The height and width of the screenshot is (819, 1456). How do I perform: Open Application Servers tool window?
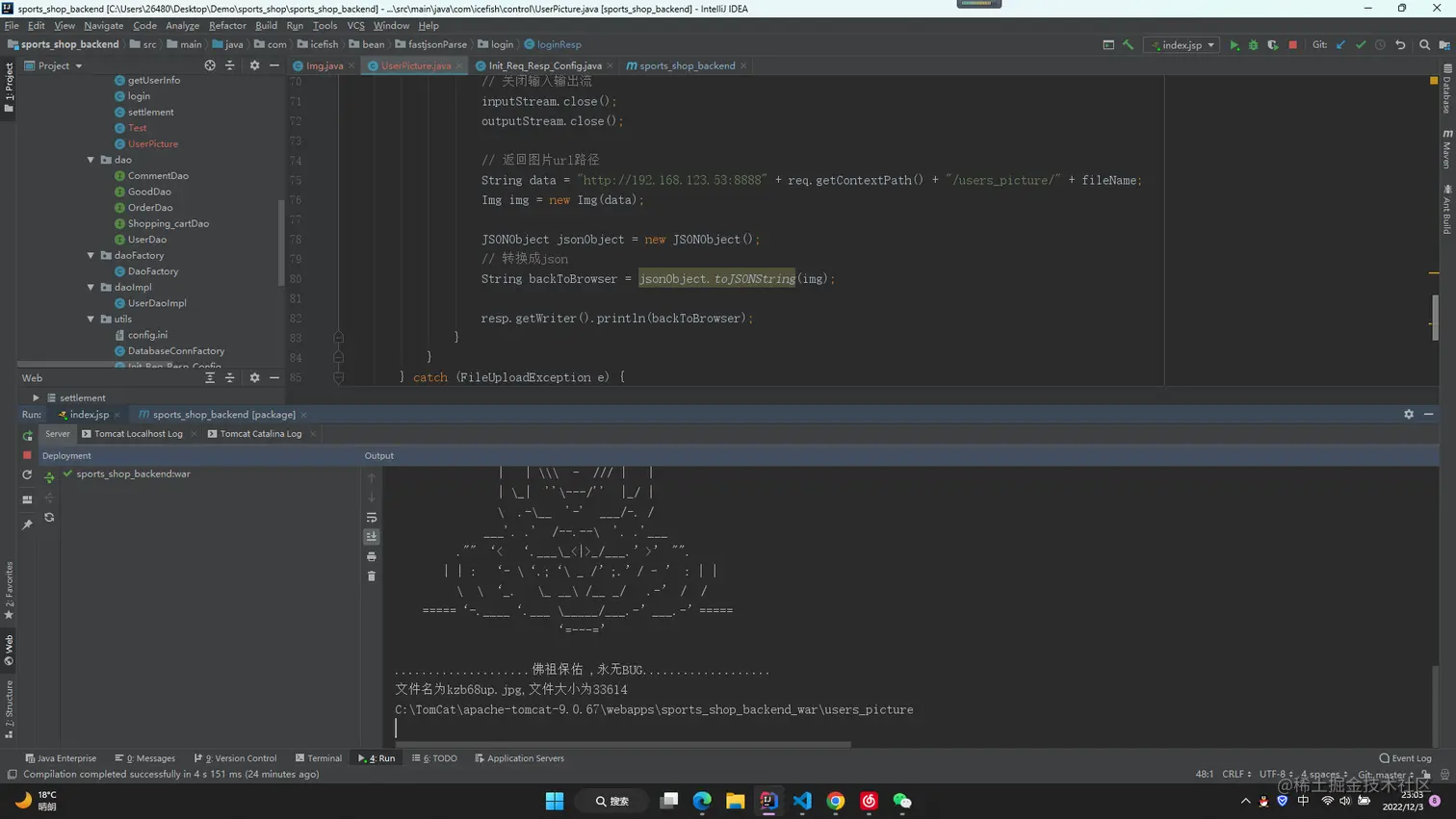click(x=519, y=758)
